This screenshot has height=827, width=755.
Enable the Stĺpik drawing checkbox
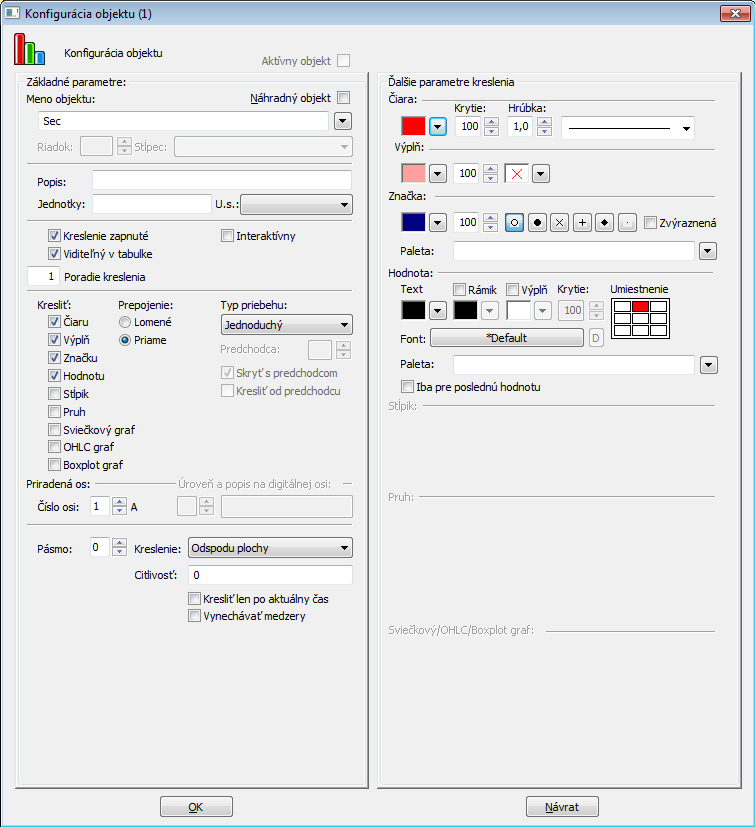pos(54,393)
